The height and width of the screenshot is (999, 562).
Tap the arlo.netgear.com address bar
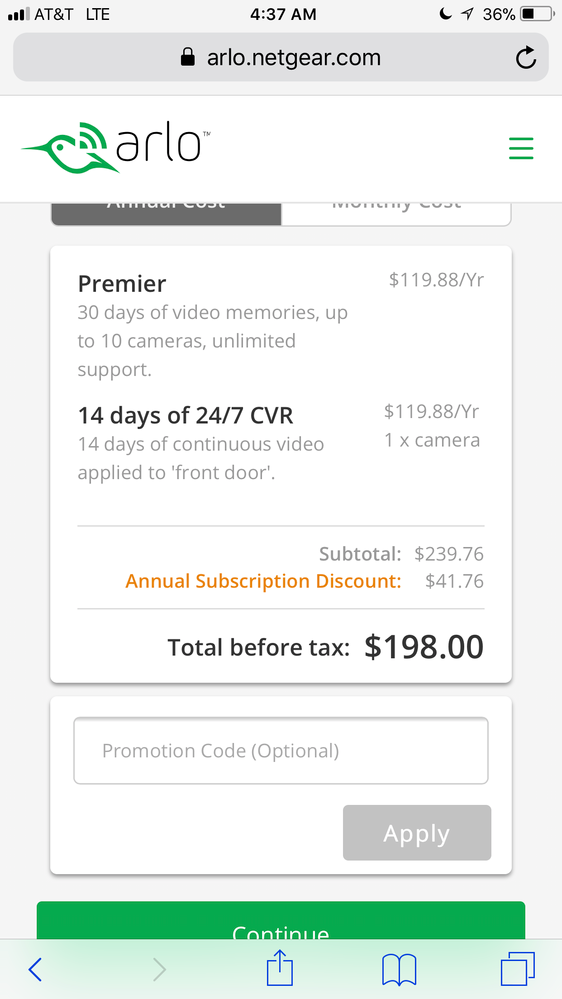click(x=281, y=57)
